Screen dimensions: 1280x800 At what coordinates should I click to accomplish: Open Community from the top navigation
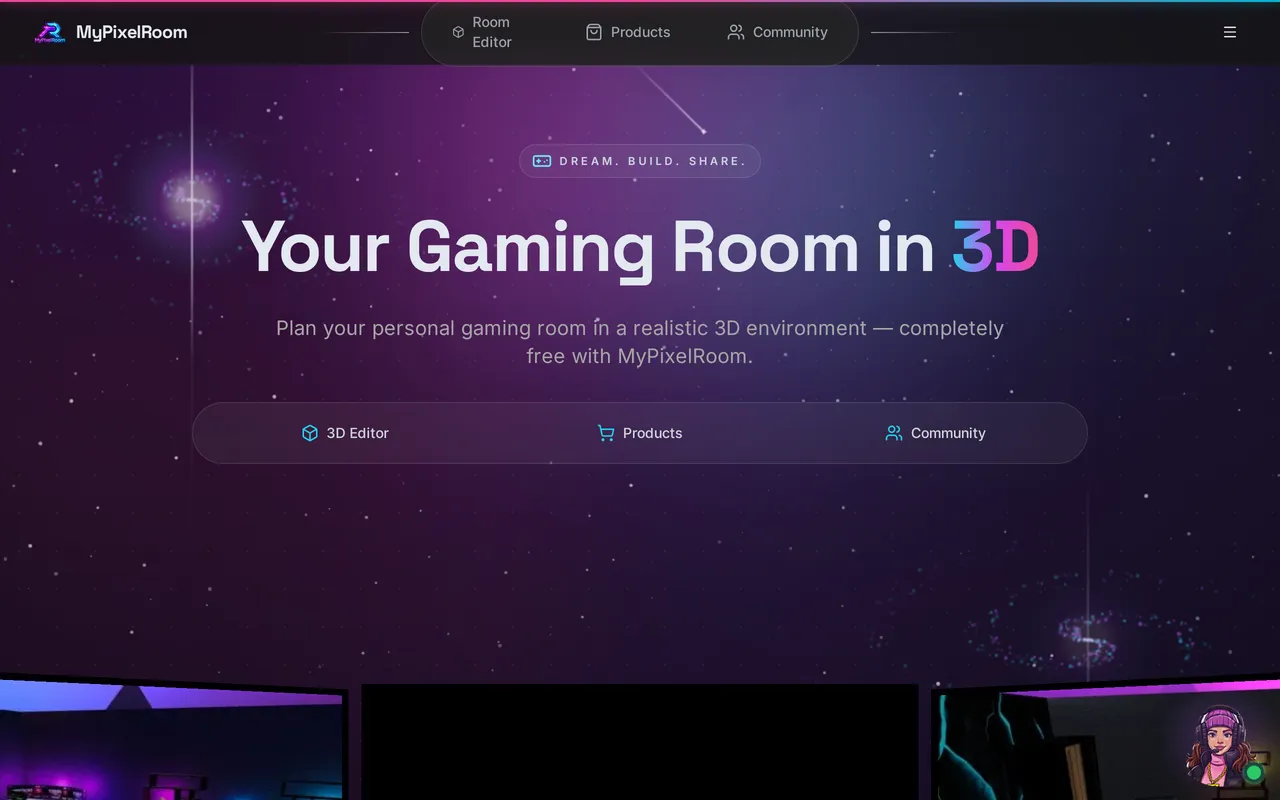tap(777, 32)
